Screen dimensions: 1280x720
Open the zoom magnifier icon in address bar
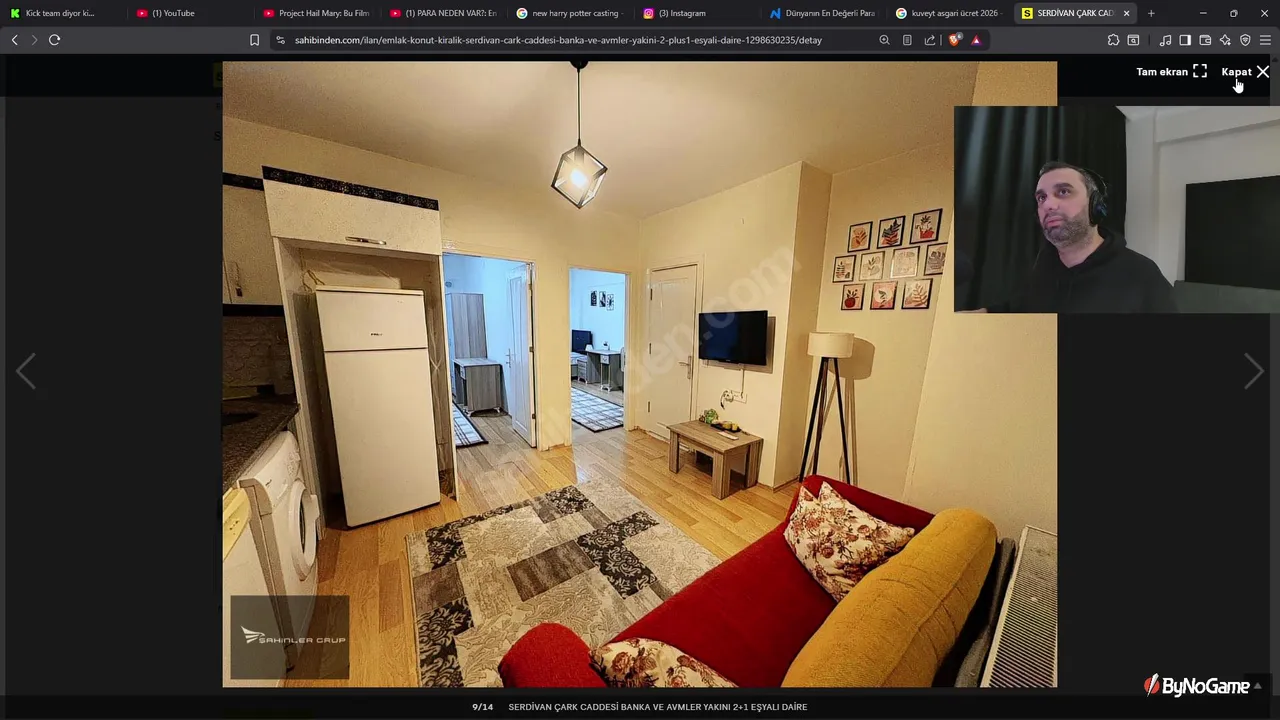[x=884, y=40]
